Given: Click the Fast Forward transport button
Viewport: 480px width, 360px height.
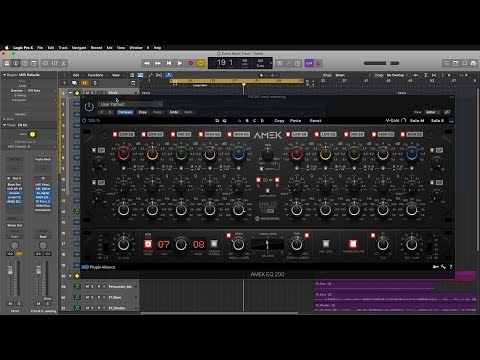Looking at the screenshot, I should point(158,63).
